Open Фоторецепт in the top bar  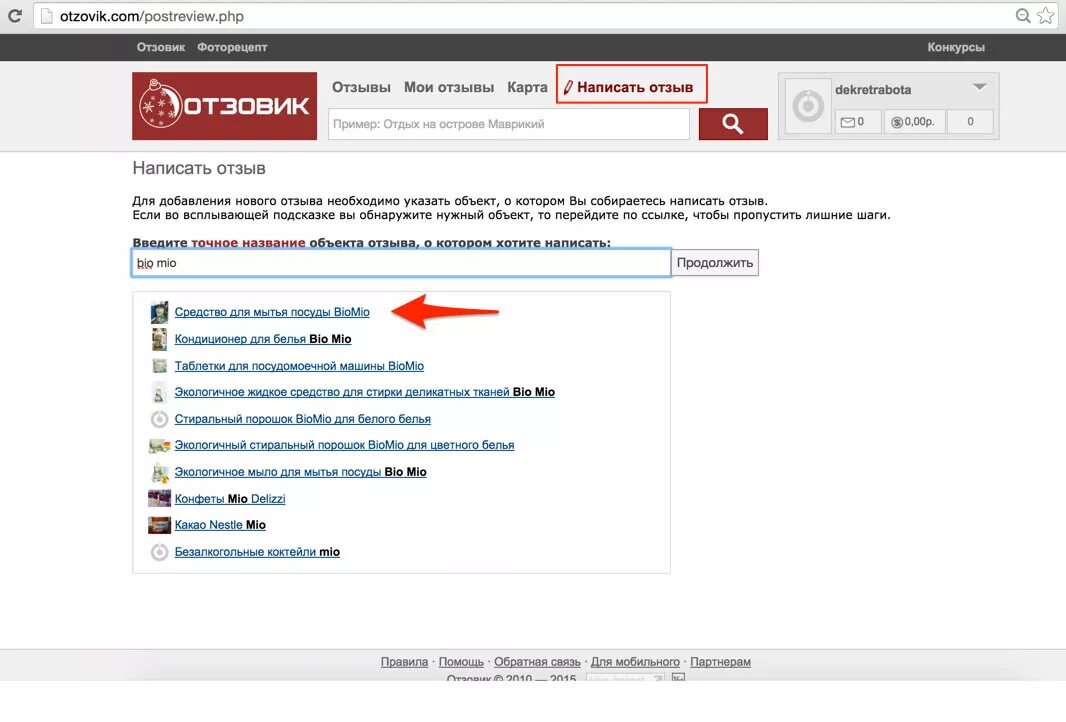pos(232,48)
